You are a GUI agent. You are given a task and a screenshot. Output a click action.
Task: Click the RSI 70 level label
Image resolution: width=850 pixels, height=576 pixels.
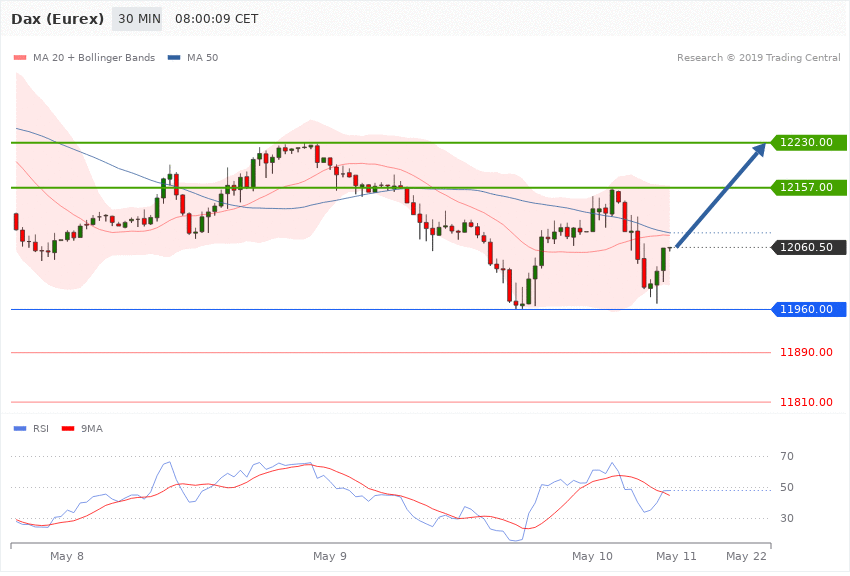coord(787,456)
